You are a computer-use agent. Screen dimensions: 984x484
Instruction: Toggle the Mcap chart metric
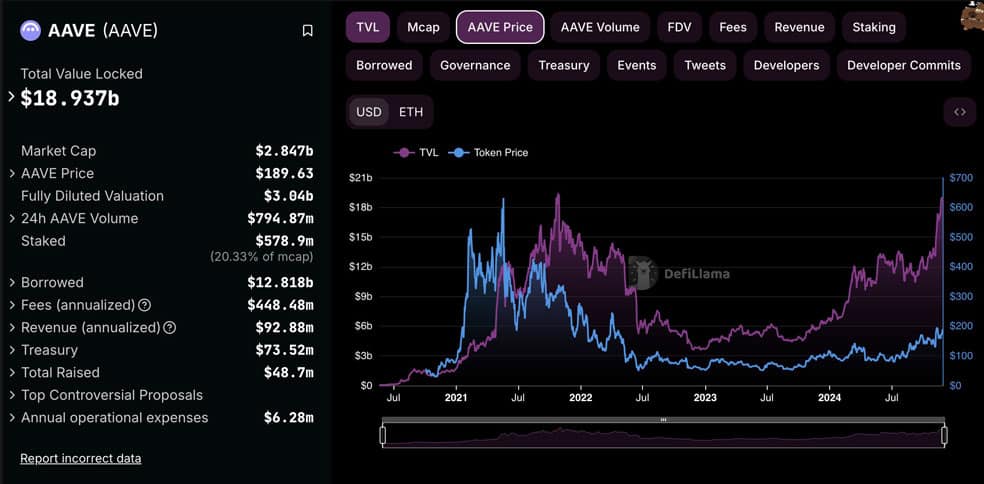point(423,27)
